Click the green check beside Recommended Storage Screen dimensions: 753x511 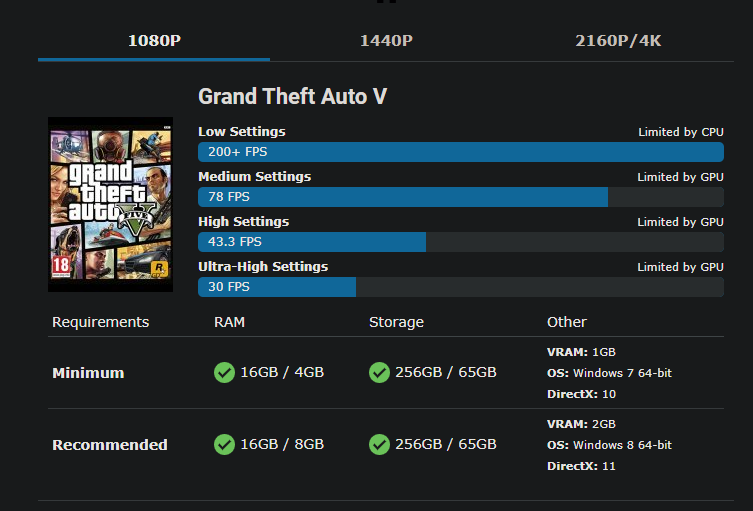[379, 444]
